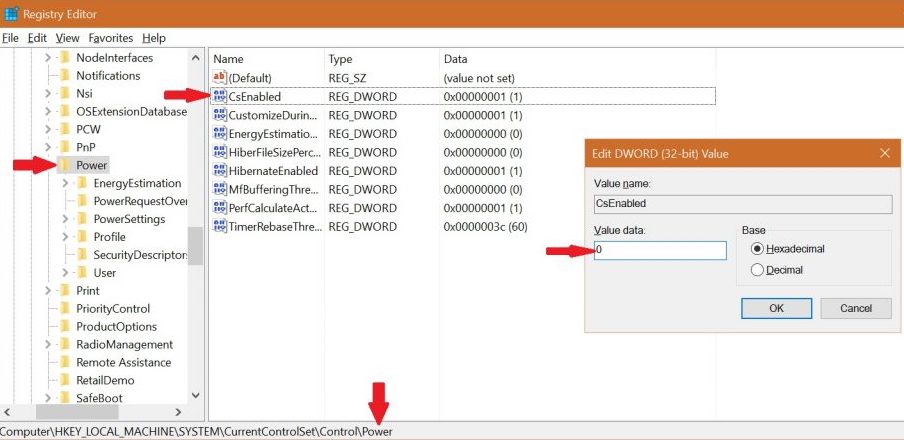Click the User folder icon
The width and height of the screenshot is (904, 440).
click(82, 273)
